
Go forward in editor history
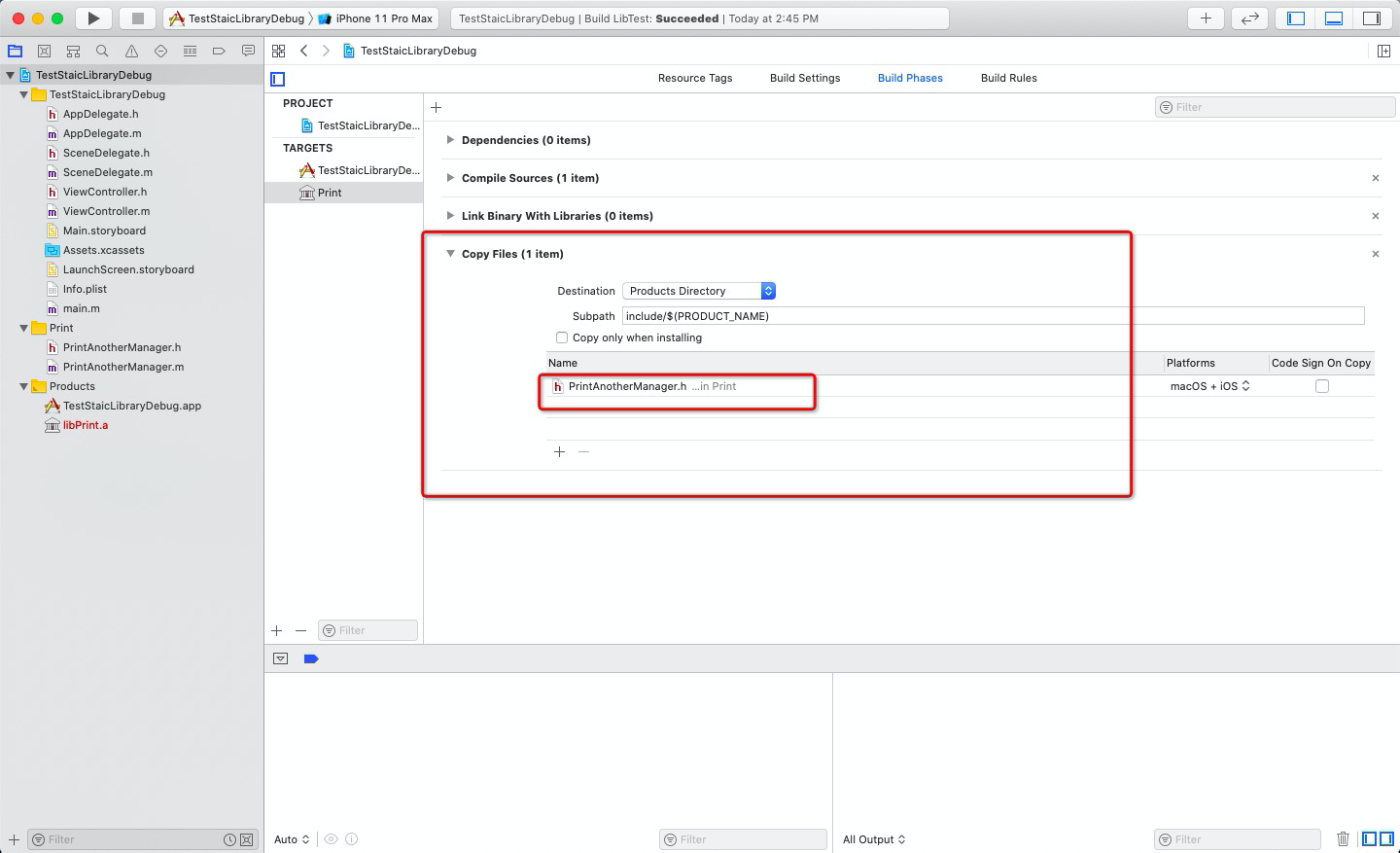326,51
